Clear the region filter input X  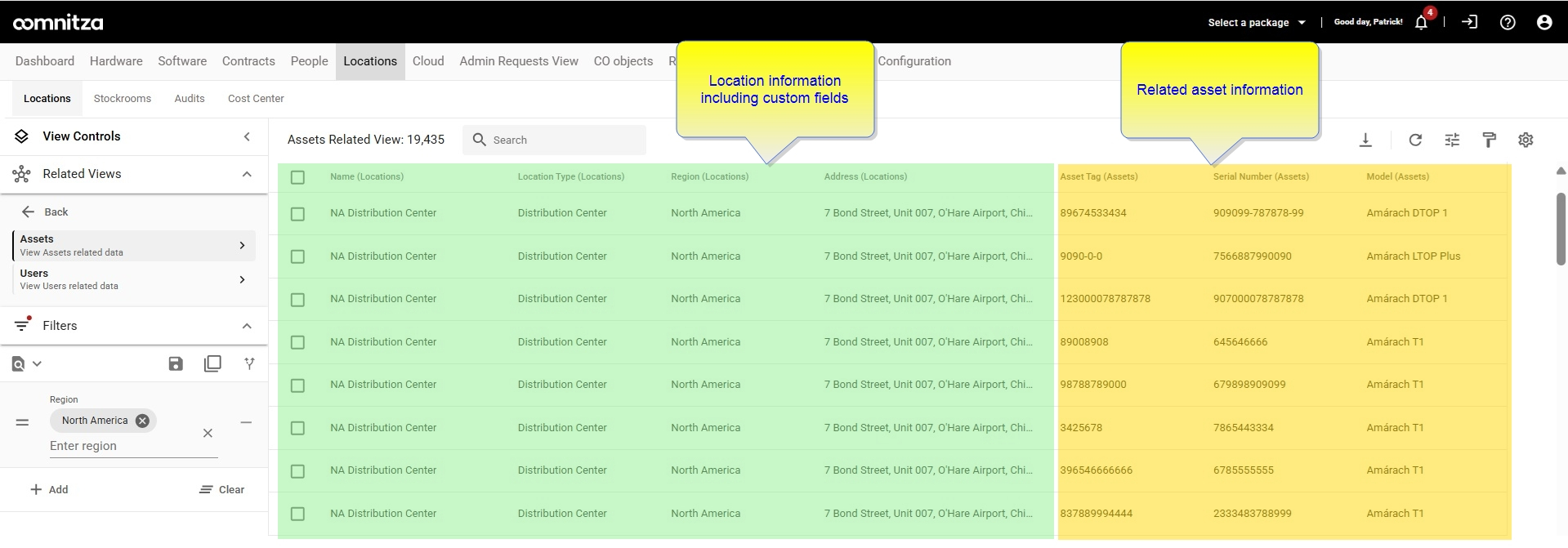click(208, 433)
